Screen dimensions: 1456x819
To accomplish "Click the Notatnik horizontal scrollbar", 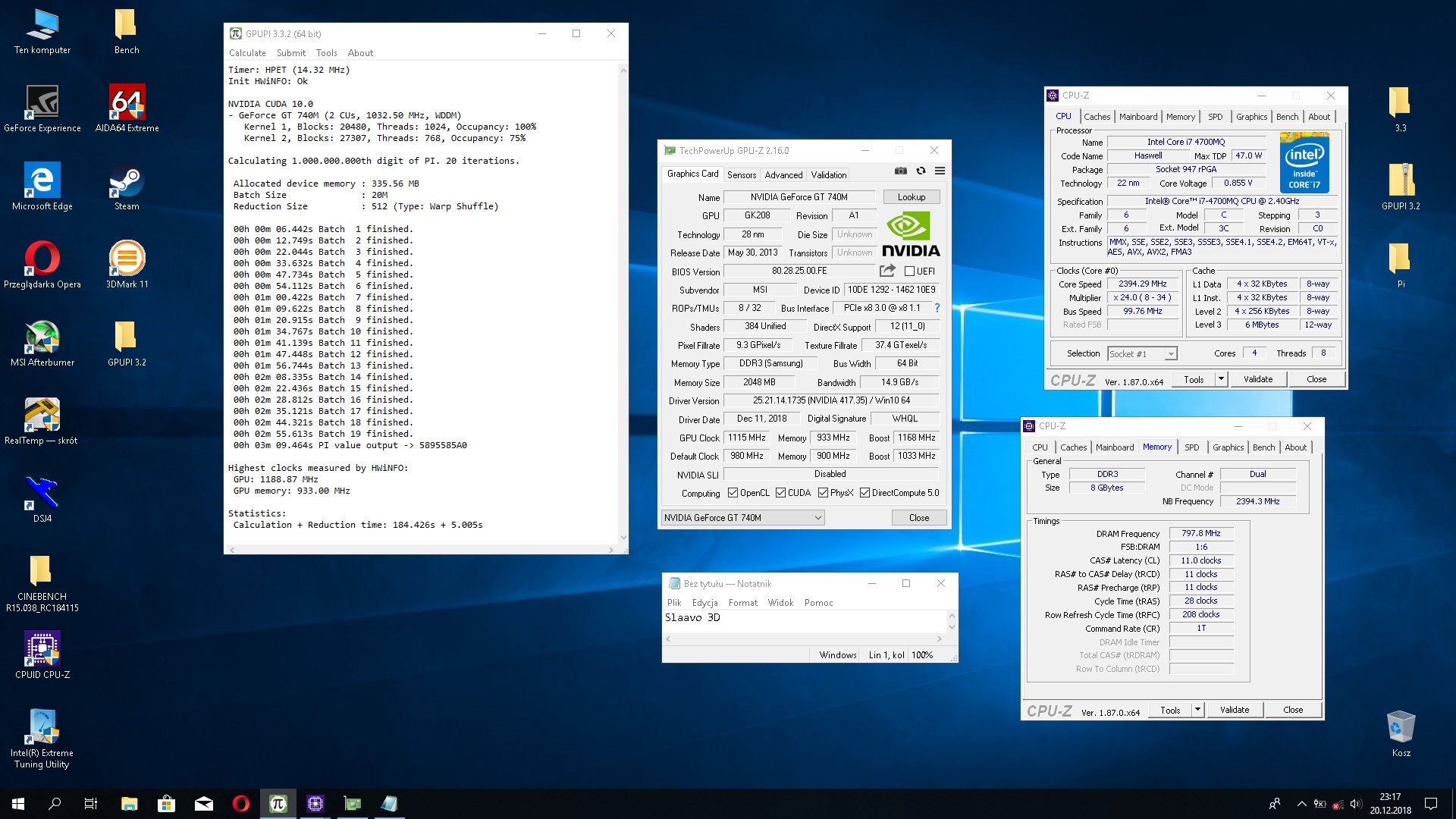I will [804, 639].
